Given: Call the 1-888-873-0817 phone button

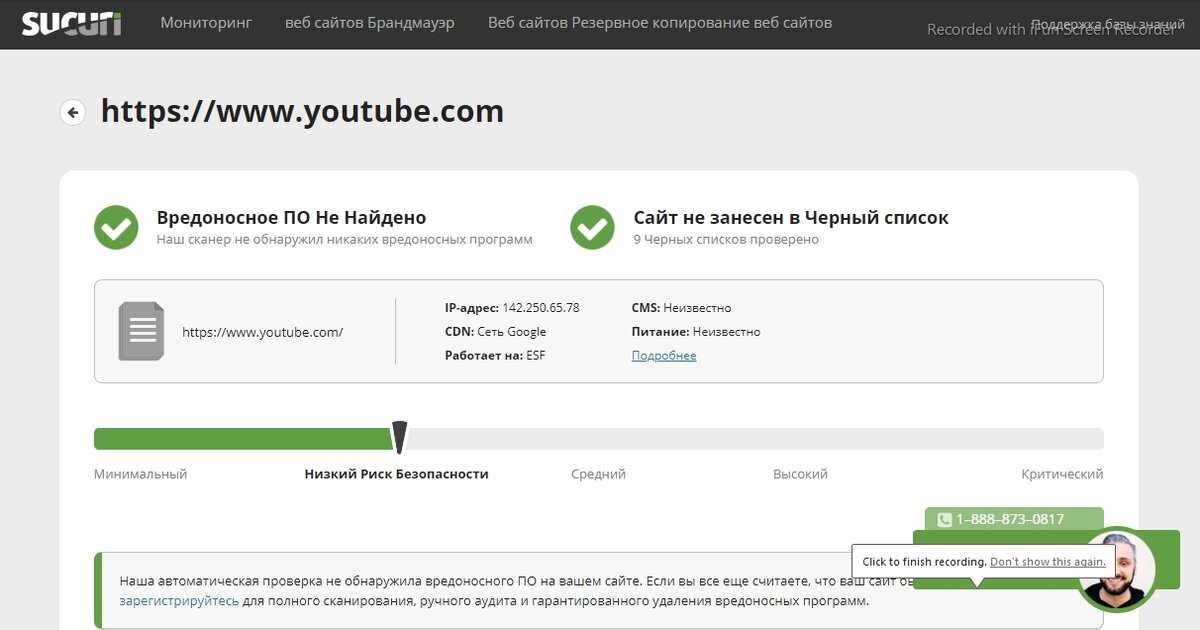Looking at the screenshot, I should tap(1014, 519).
